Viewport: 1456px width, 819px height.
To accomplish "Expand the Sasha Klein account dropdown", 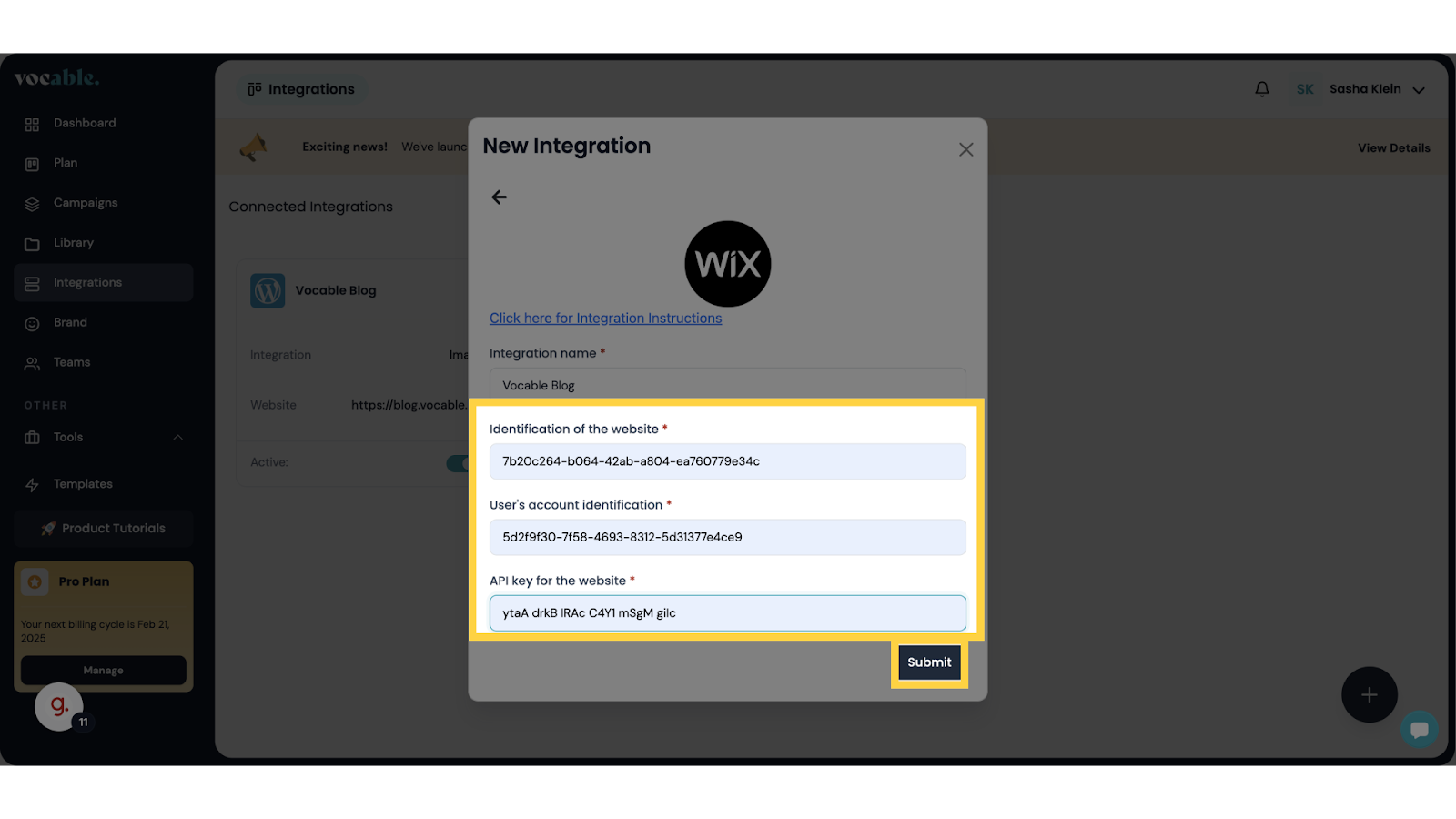I will [x=1419, y=90].
